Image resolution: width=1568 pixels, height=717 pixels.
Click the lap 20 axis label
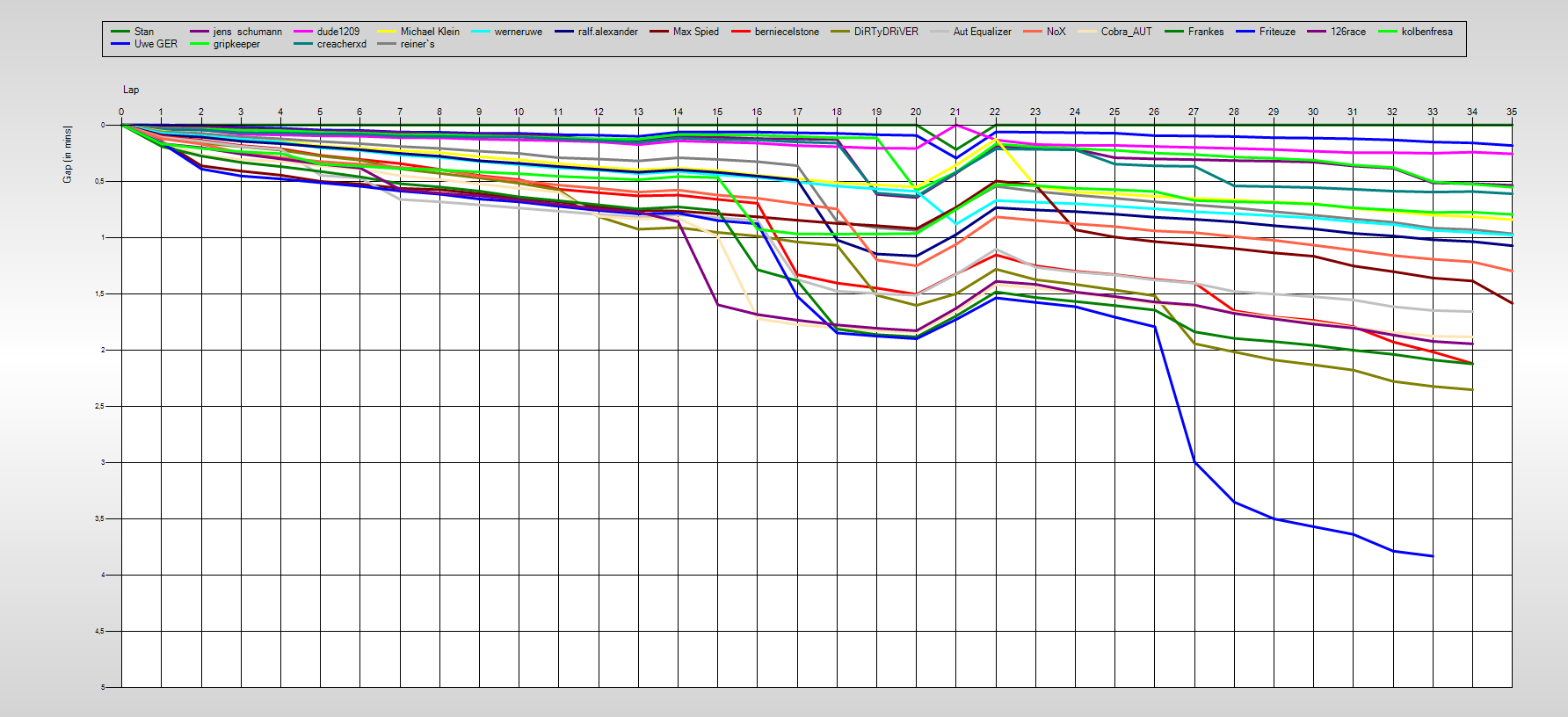tap(916, 112)
